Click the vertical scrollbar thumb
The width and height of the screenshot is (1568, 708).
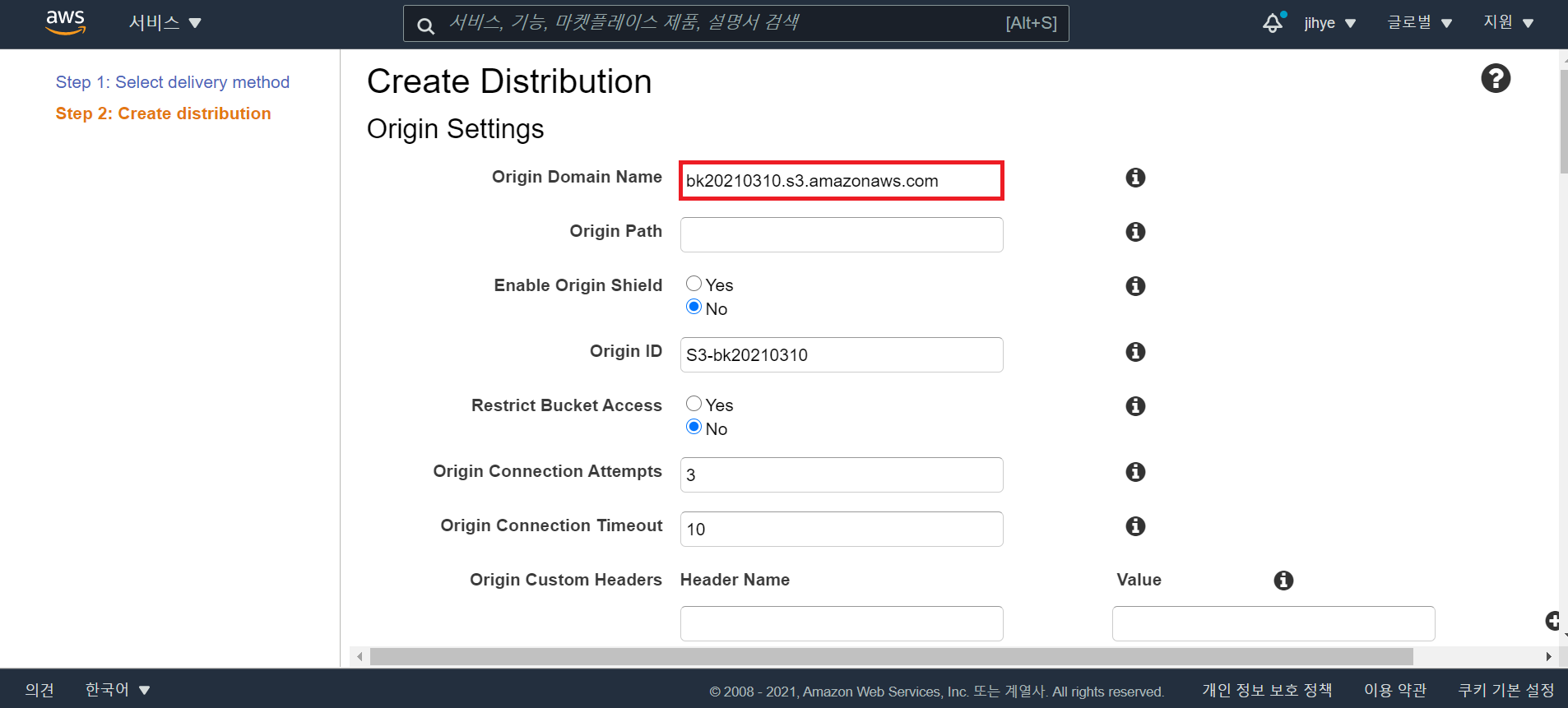click(1563, 121)
